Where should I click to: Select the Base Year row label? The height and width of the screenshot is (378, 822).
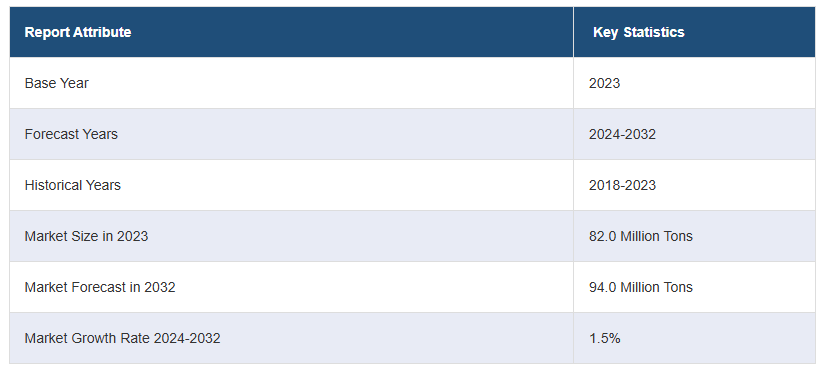[x=57, y=83]
